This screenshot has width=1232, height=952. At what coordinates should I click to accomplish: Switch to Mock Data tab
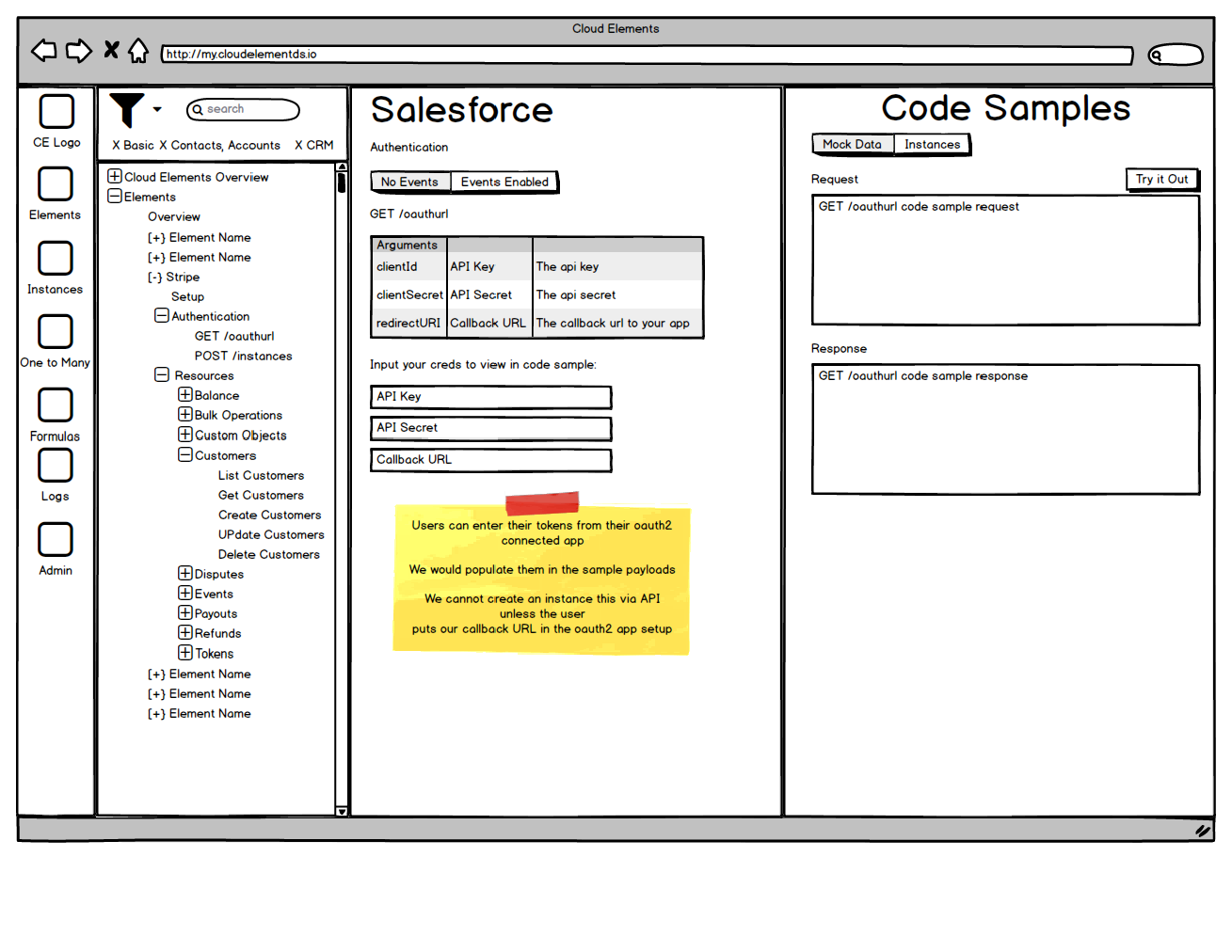tap(853, 145)
